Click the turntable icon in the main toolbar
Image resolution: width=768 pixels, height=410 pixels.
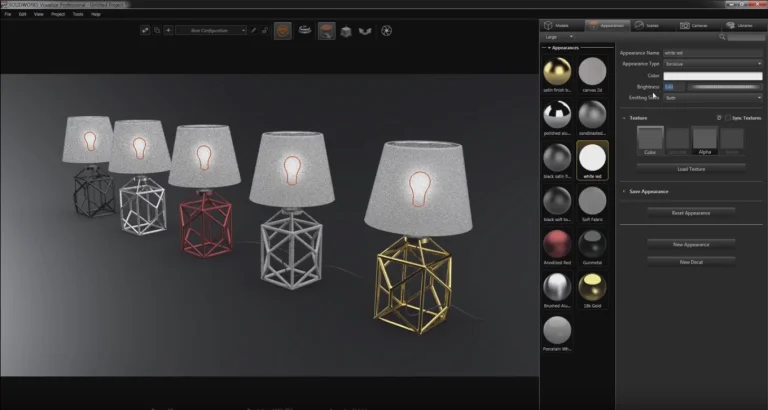305,30
